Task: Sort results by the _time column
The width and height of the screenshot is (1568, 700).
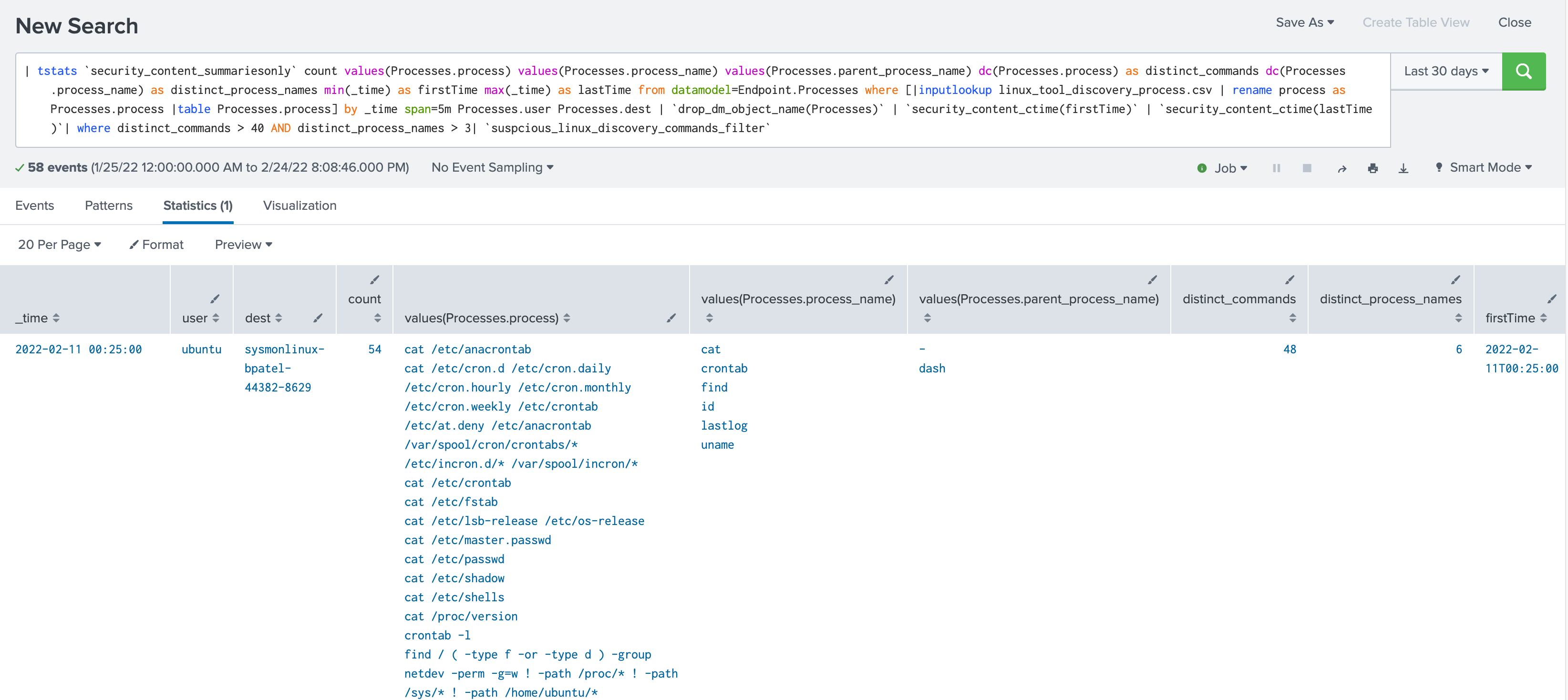Action: [56, 319]
